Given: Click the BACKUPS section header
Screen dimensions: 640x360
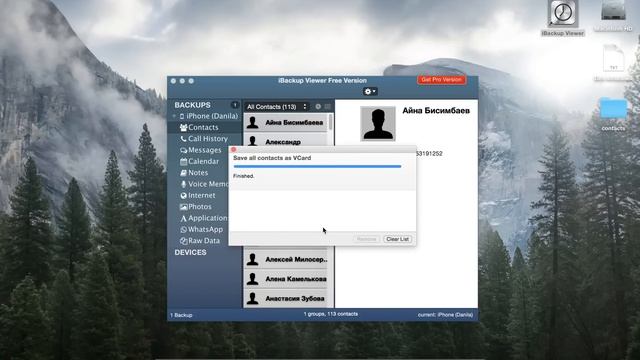Looking at the screenshot, I should (x=193, y=105).
